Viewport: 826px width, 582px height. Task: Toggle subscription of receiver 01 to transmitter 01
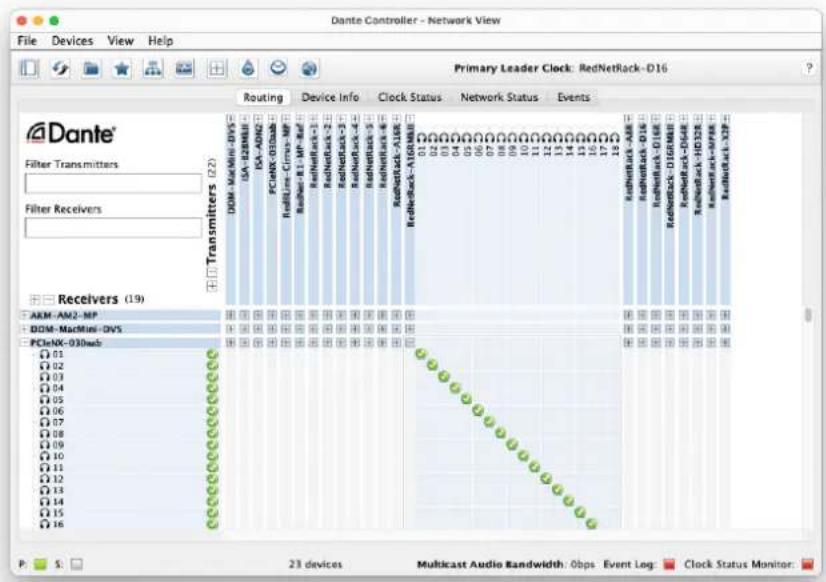tap(421, 354)
